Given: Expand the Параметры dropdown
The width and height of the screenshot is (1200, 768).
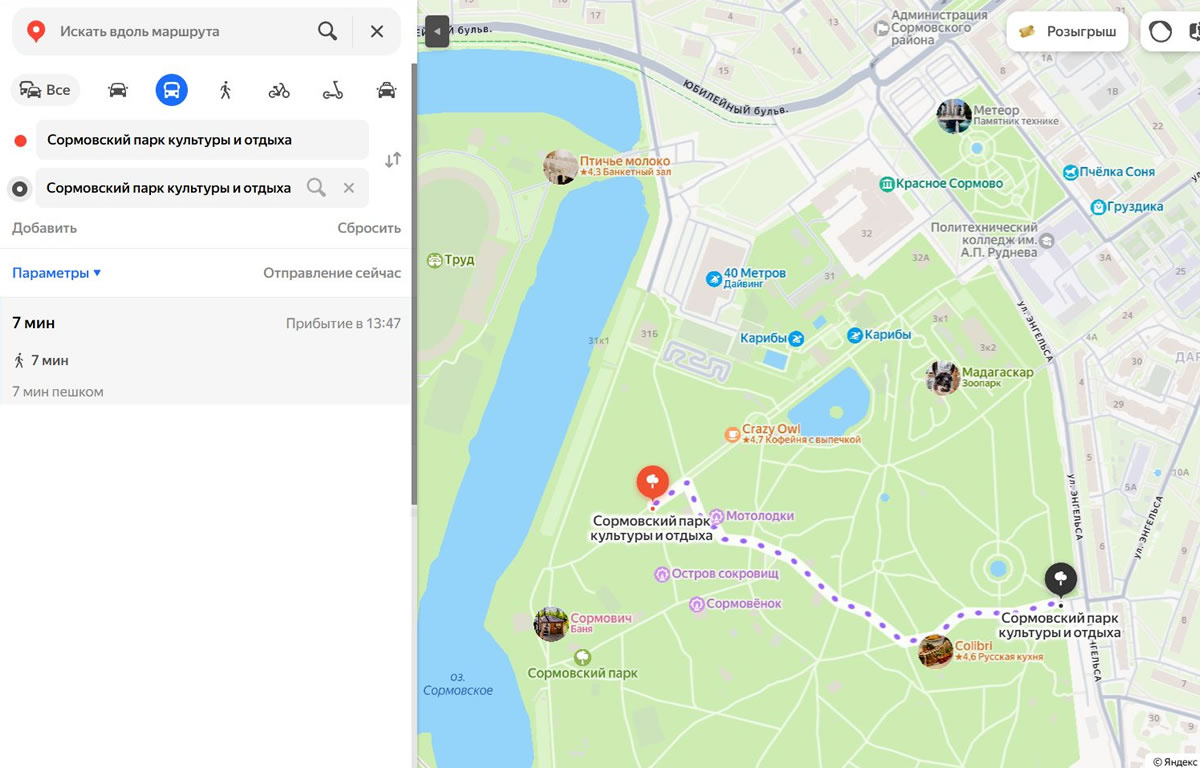Looking at the screenshot, I should pyautogui.click(x=57, y=273).
